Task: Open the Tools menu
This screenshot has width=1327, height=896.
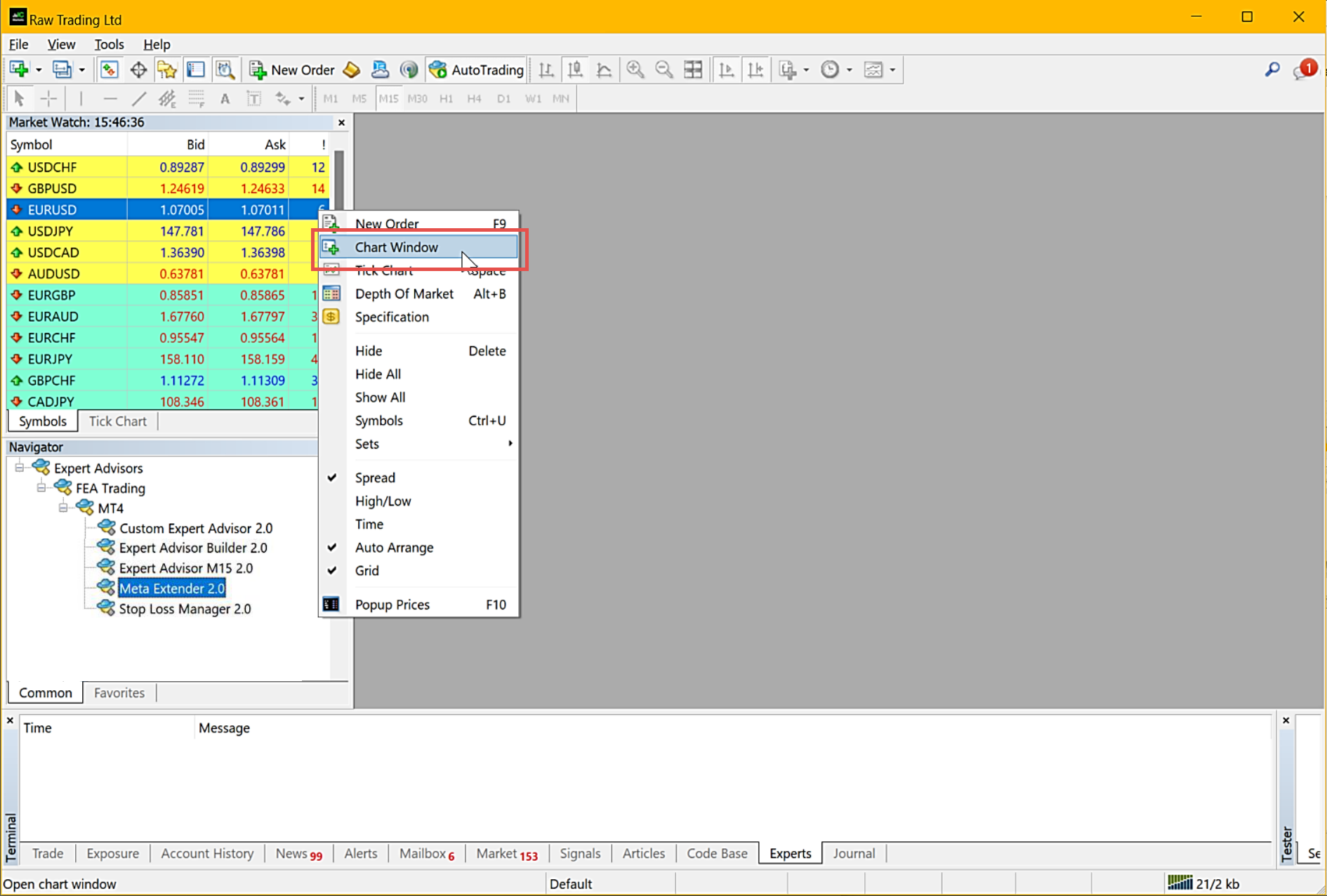Action: pyautogui.click(x=109, y=44)
